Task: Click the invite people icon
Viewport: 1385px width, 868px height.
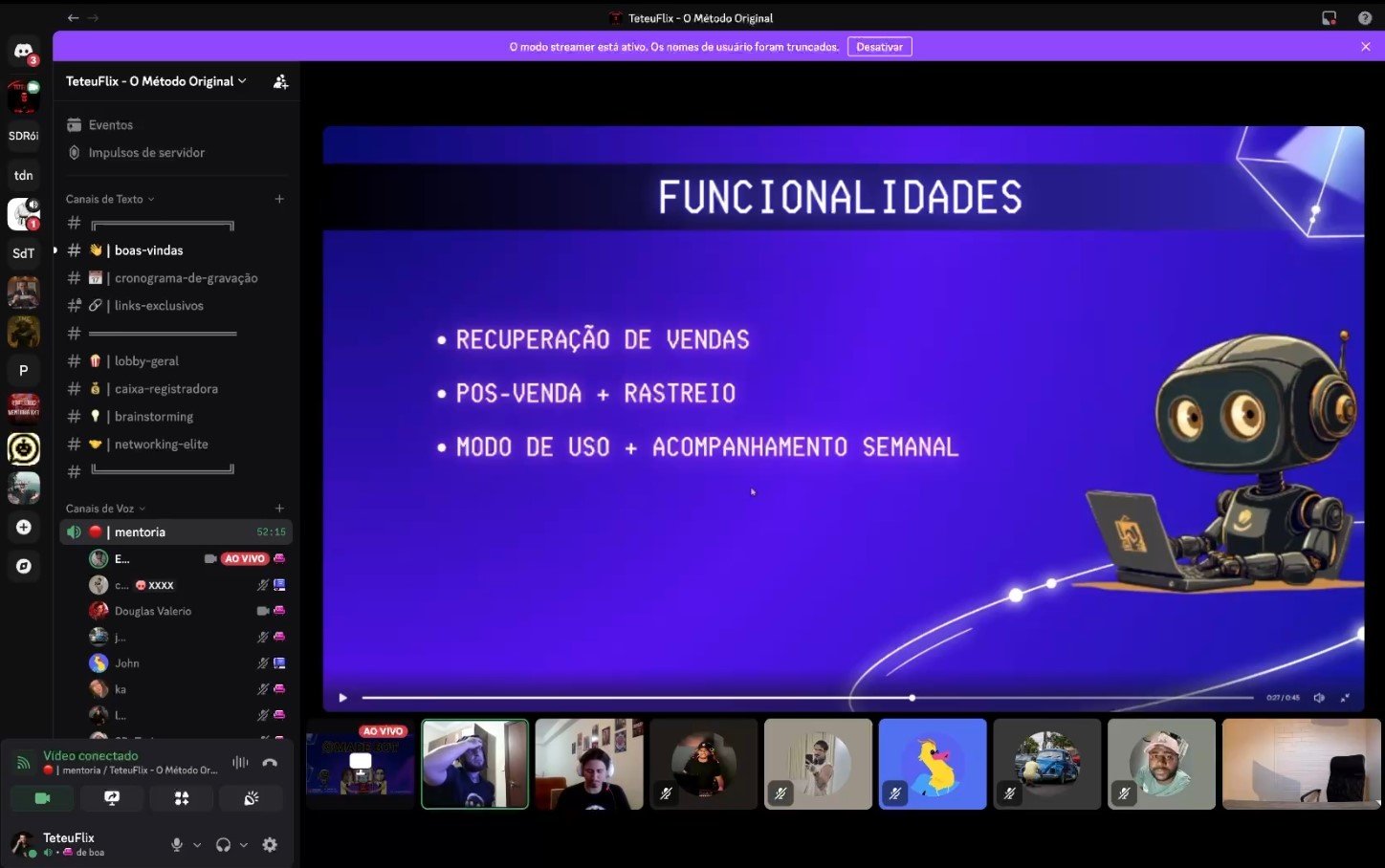Action: coord(280,82)
